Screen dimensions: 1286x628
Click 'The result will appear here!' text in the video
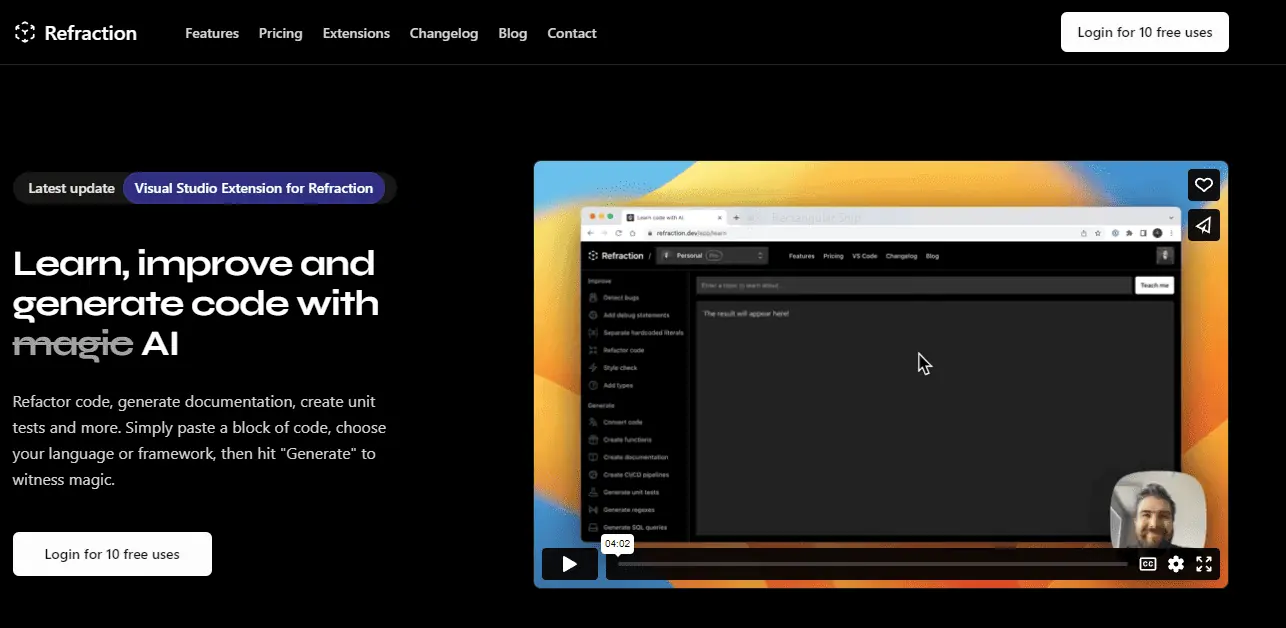pos(746,314)
